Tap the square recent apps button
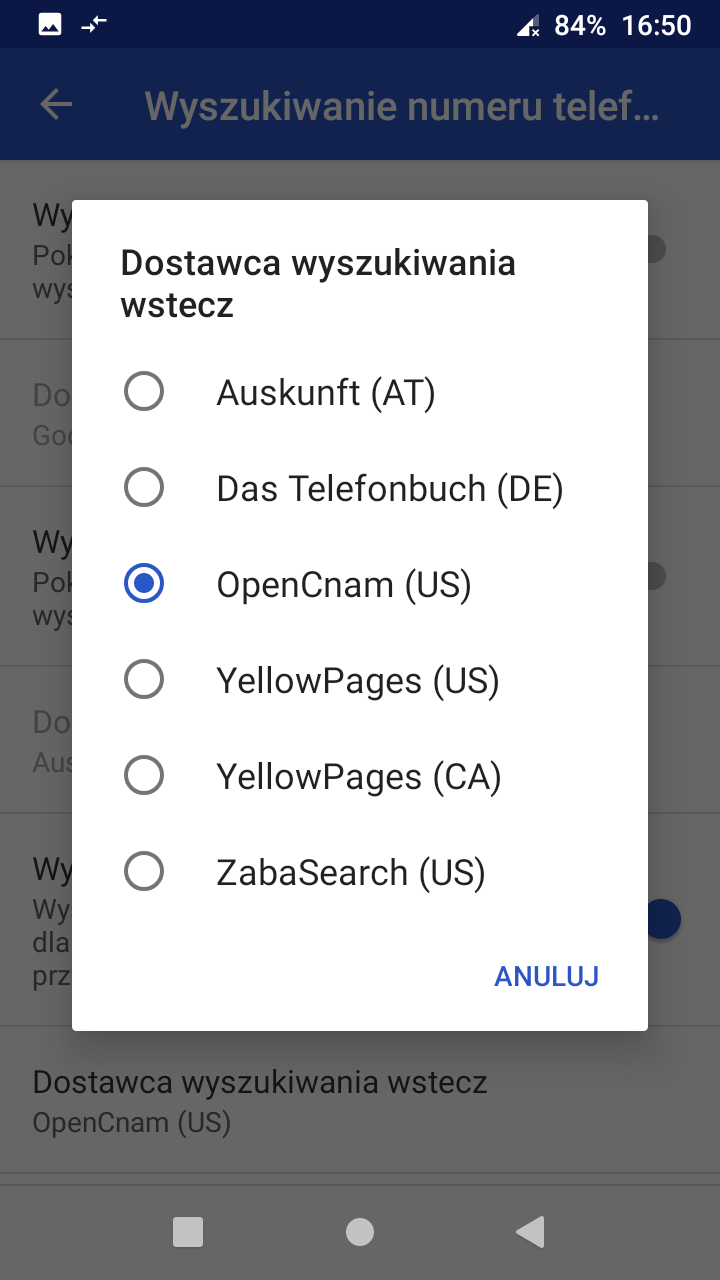This screenshot has width=720, height=1280. [x=188, y=1232]
